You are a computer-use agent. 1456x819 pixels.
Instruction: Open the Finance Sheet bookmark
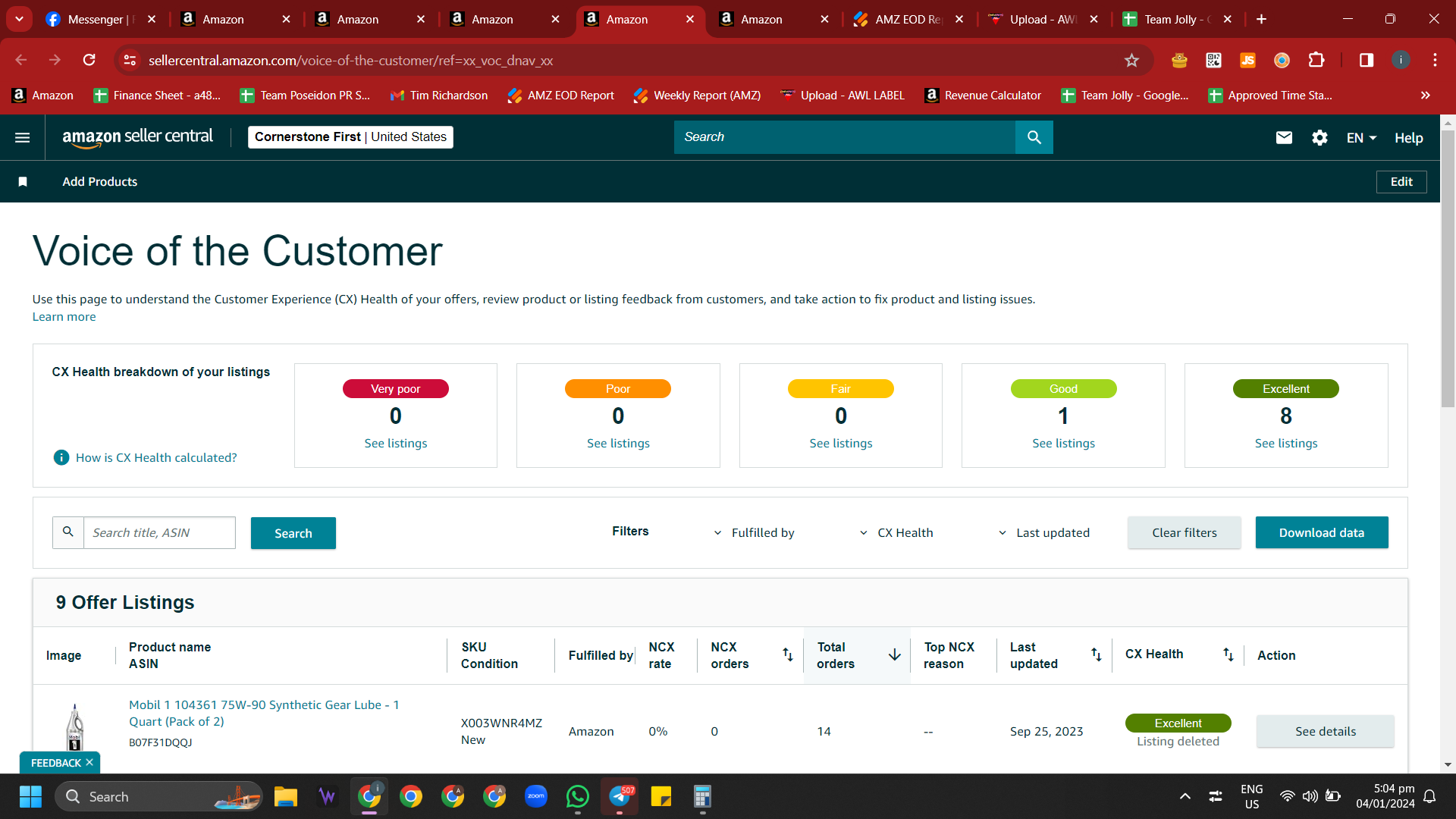[x=157, y=95]
